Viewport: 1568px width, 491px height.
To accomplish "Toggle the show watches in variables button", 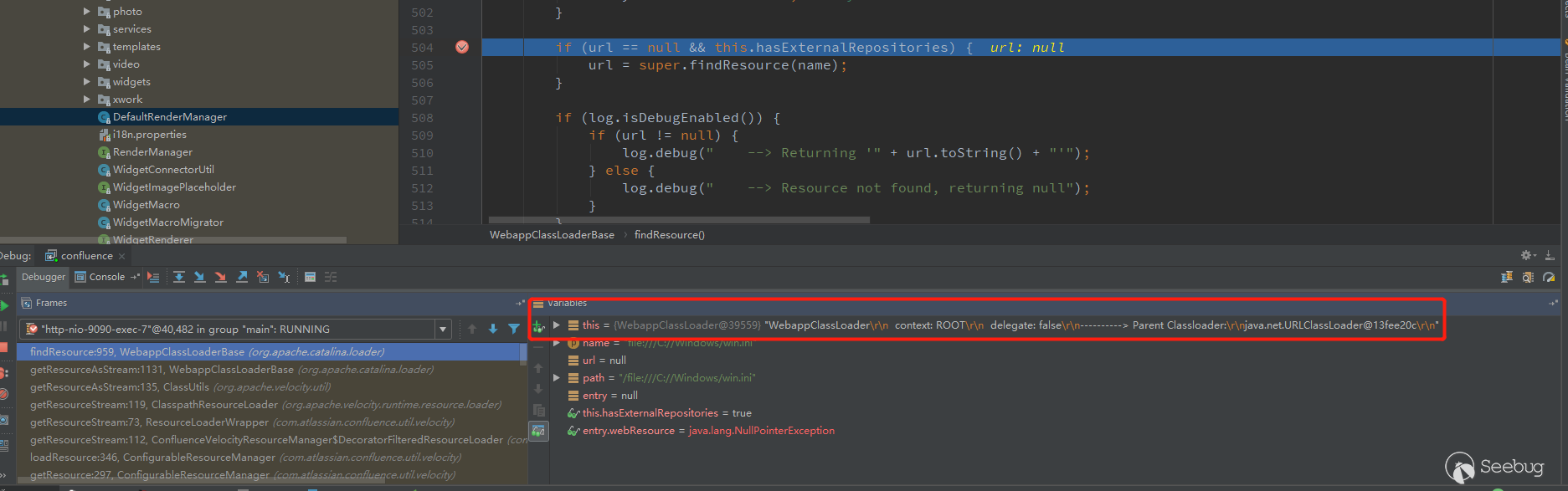I will 538,431.
